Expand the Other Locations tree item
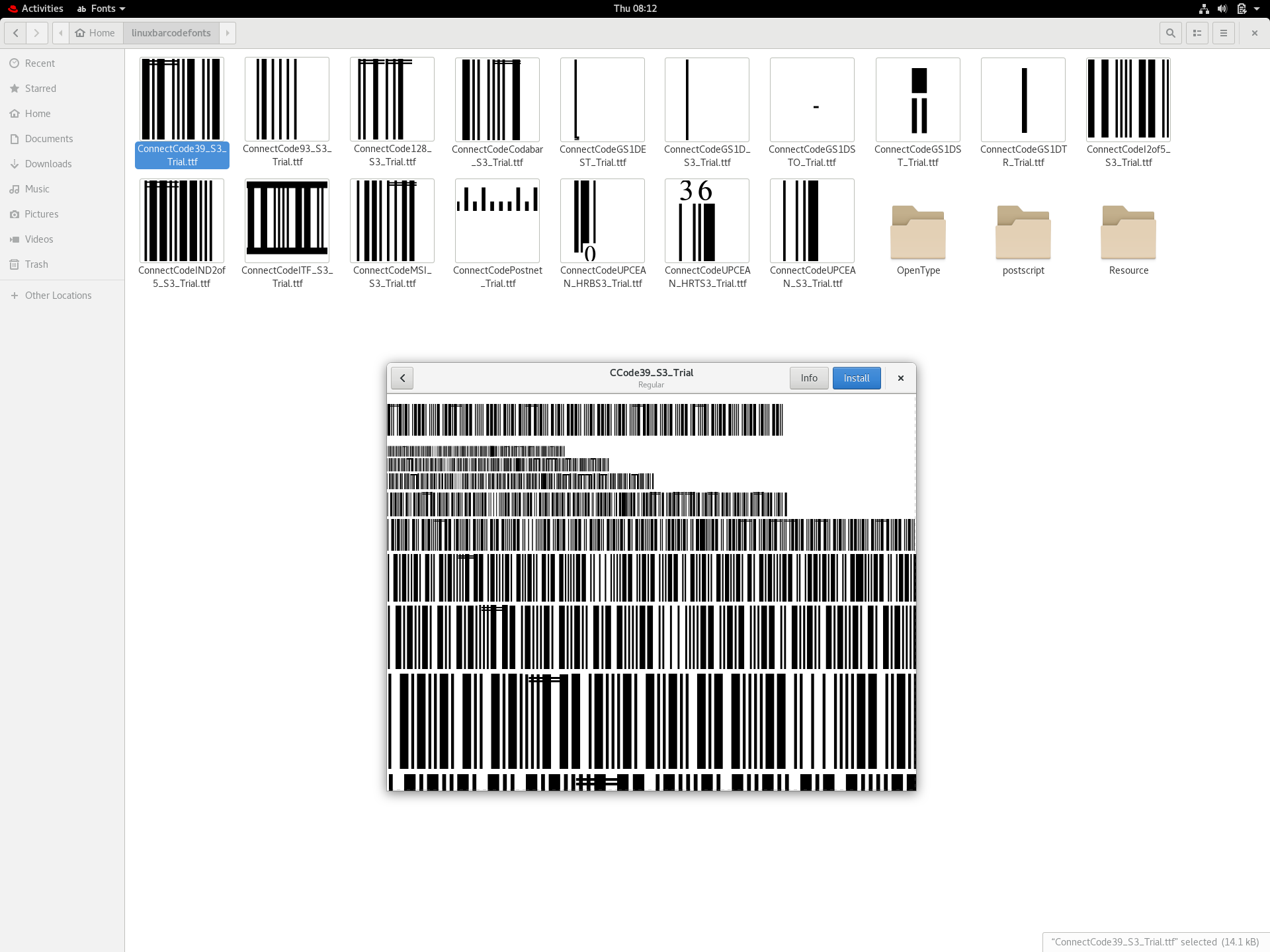The width and height of the screenshot is (1270, 952). click(15, 295)
